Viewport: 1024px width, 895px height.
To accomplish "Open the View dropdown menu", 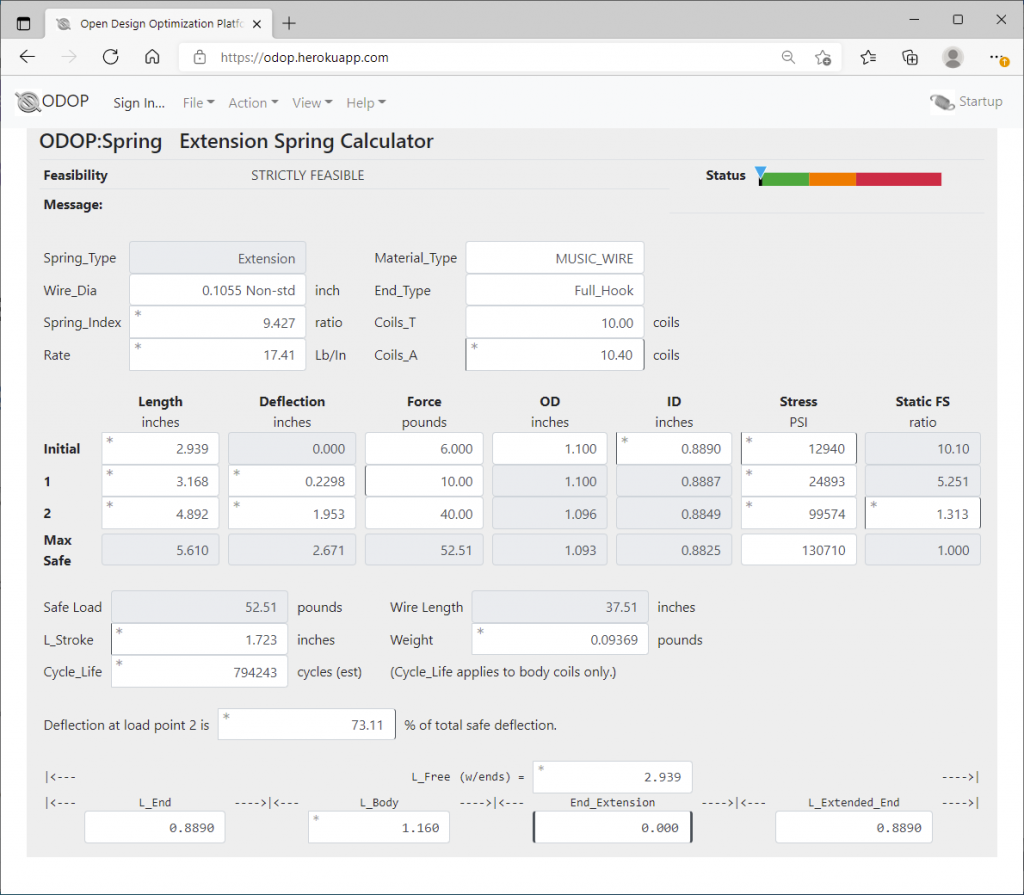I will 313,102.
